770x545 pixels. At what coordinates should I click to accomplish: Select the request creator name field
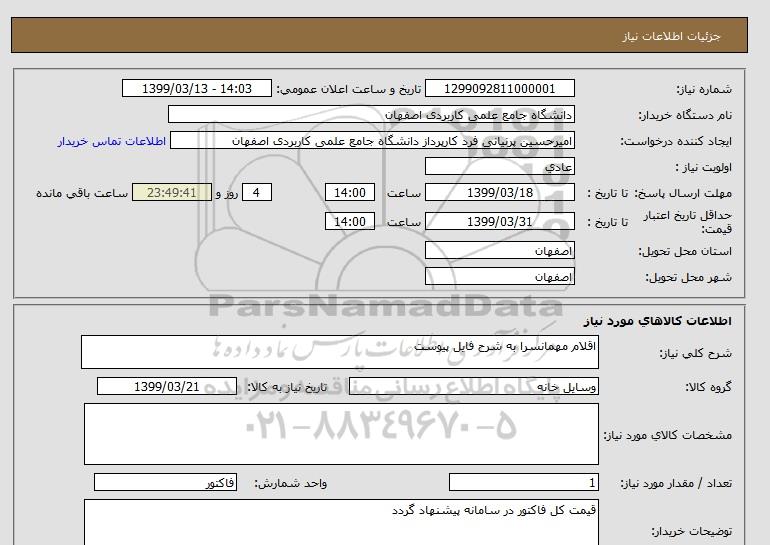point(372,140)
